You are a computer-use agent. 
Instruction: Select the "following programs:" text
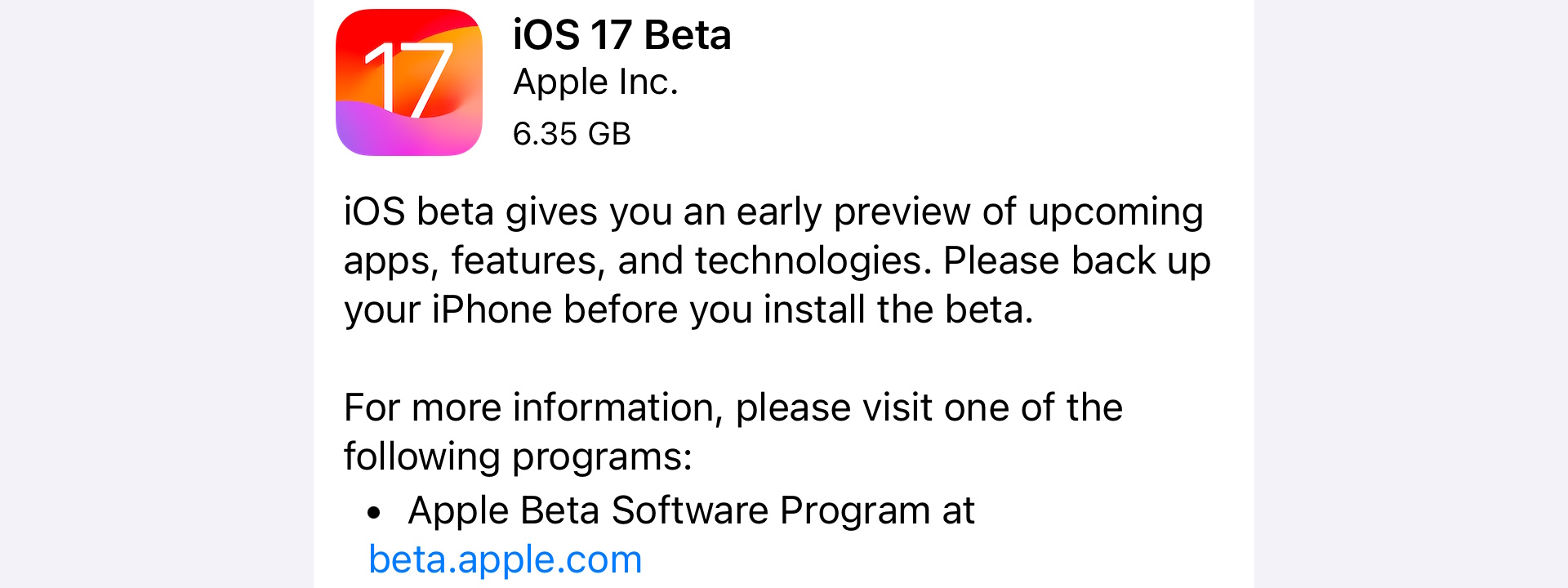517,456
